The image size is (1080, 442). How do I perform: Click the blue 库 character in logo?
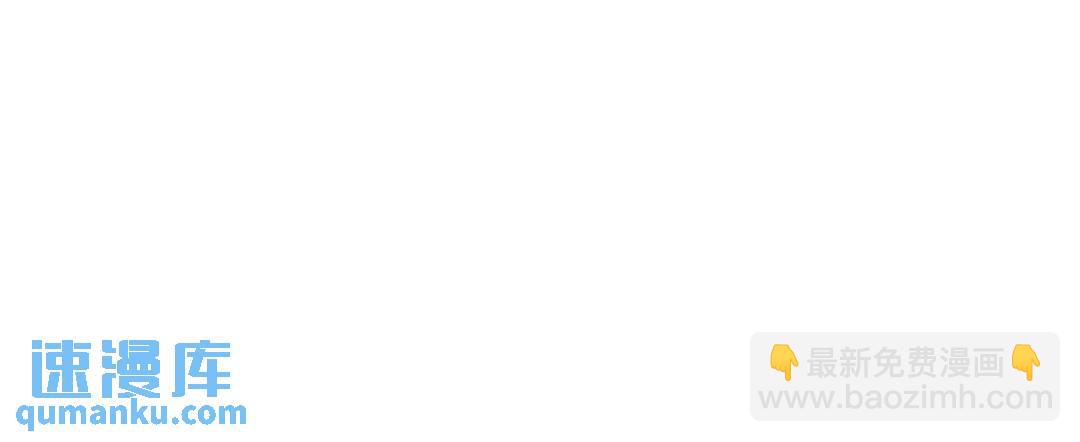tap(201, 369)
